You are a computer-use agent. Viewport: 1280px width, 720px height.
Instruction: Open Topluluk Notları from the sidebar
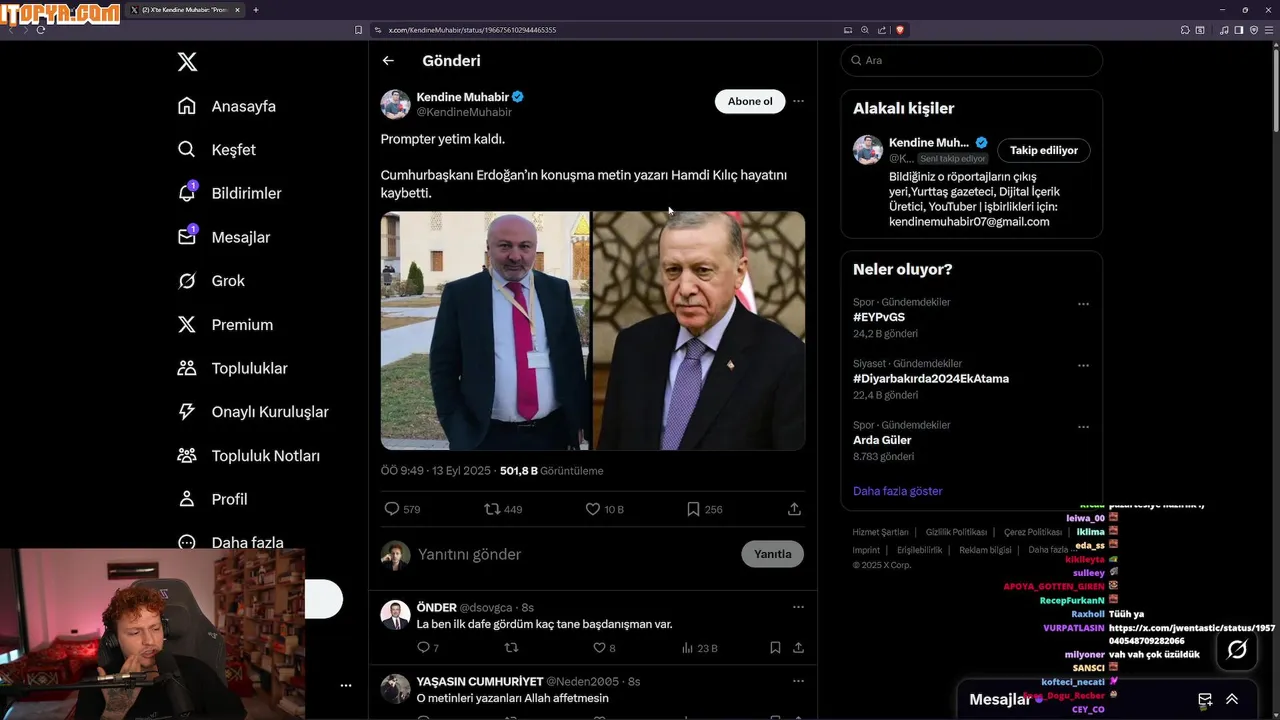249,456
